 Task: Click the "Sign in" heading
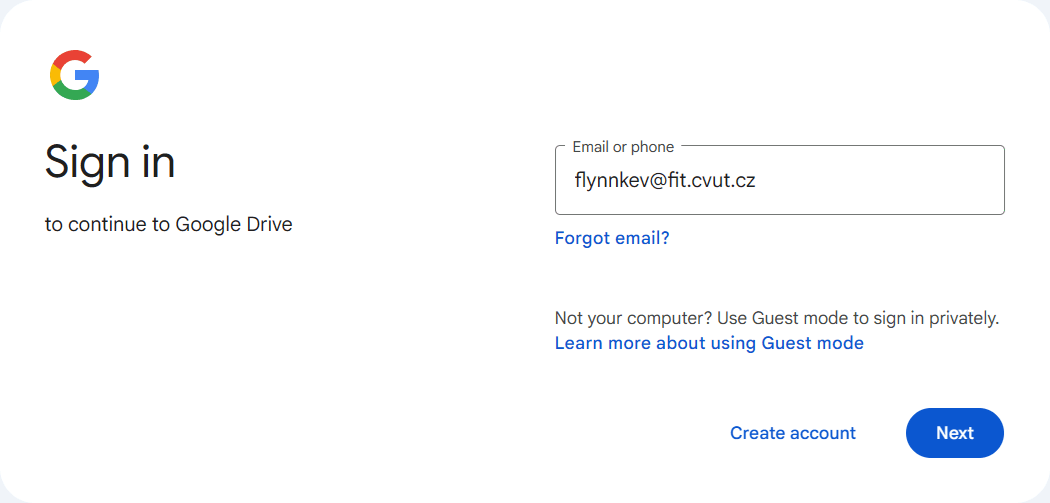[110, 163]
